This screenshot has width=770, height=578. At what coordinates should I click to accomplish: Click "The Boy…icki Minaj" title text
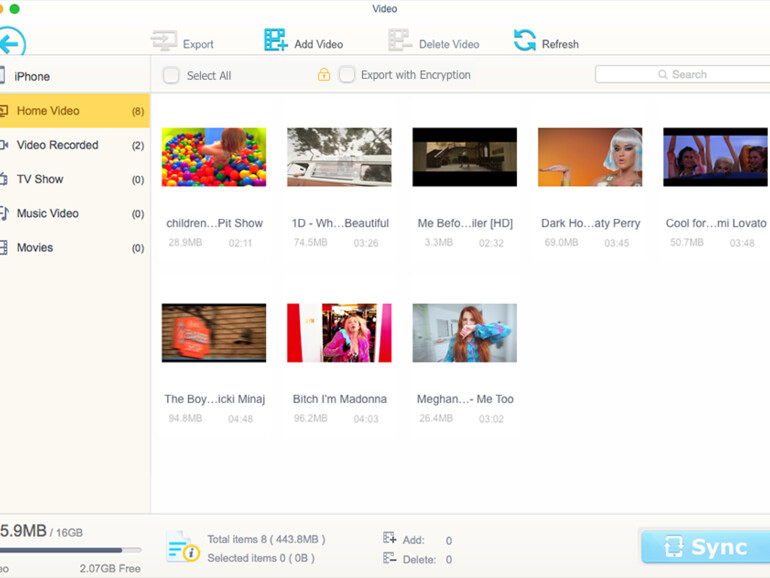click(215, 399)
